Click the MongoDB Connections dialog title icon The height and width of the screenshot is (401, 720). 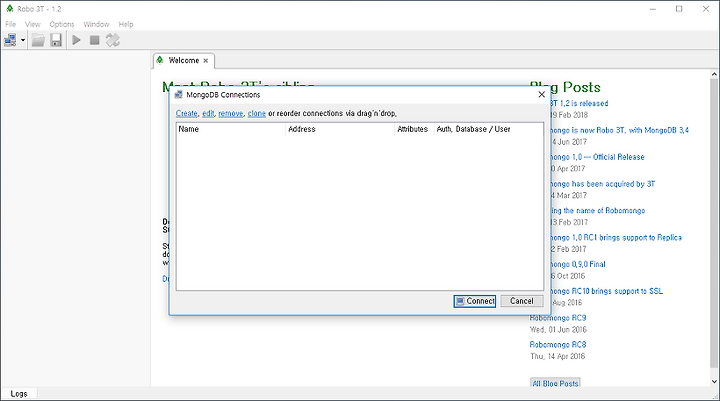click(x=179, y=95)
